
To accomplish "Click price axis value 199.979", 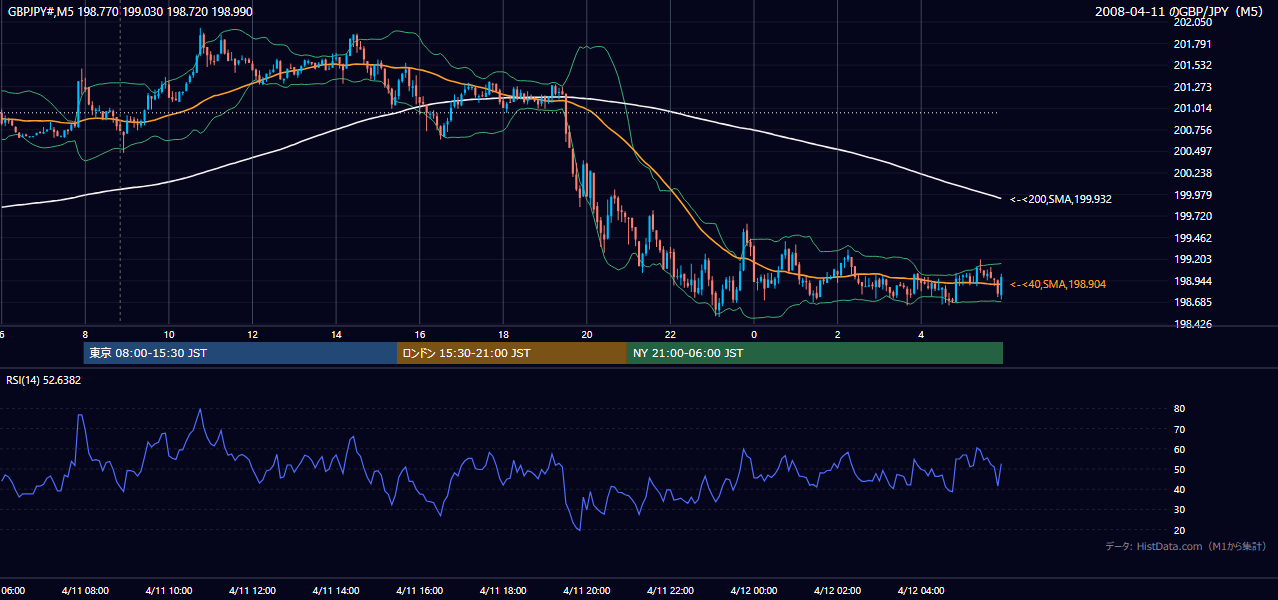I will [x=1192, y=195].
